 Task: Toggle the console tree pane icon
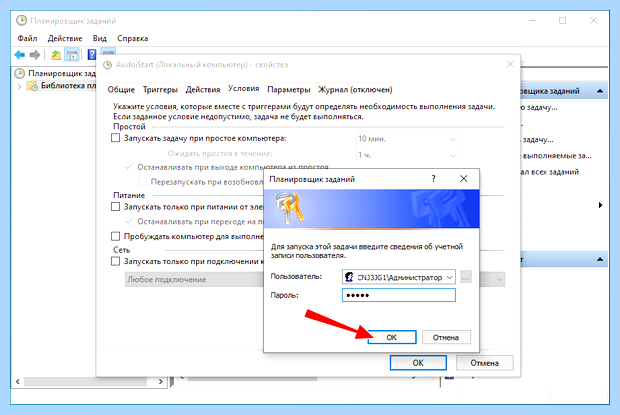tap(72, 55)
